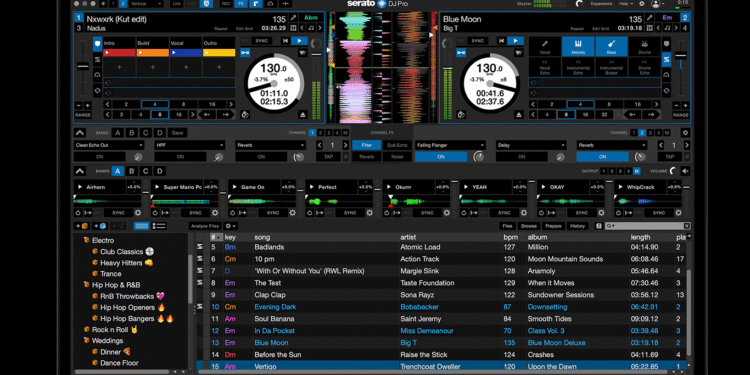Collapse the FX panel with the up chevron

[x=80, y=133]
